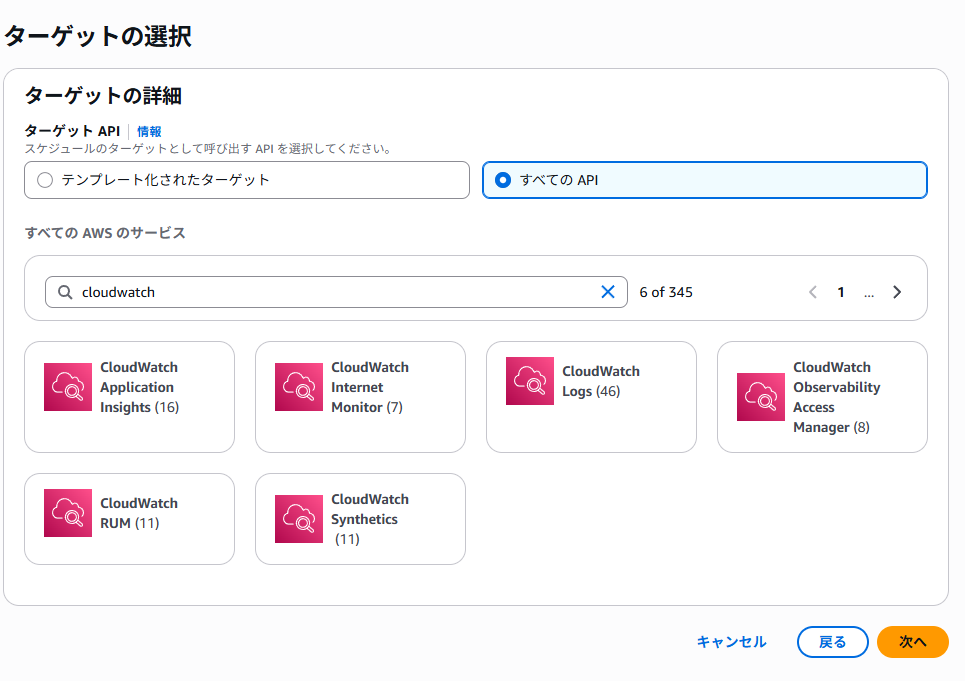Click the 次へ next button
Viewport: 965px width, 681px height.
click(913, 642)
